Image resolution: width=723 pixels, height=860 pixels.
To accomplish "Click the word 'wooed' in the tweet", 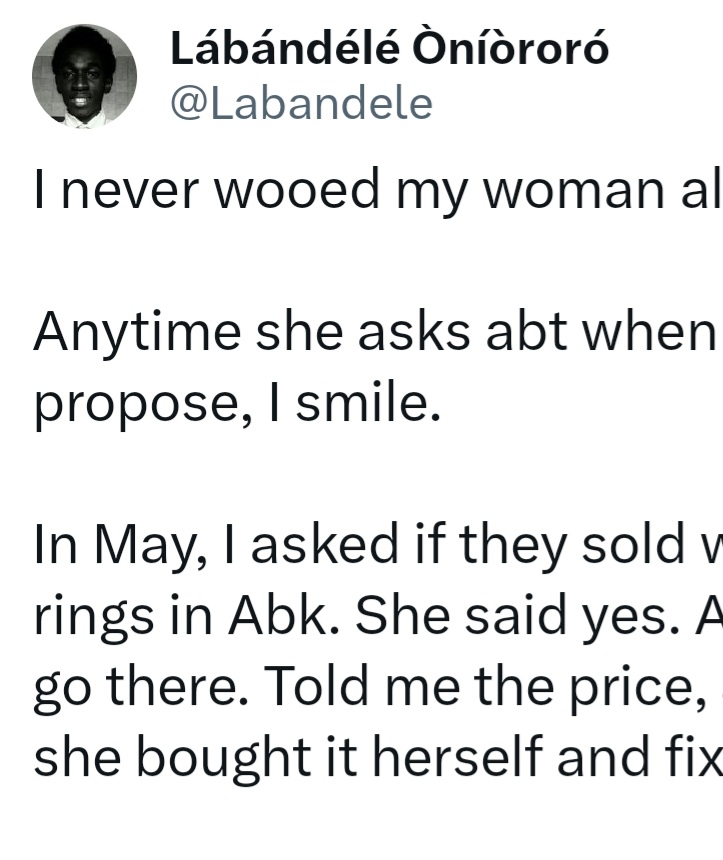I will point(296,189).
